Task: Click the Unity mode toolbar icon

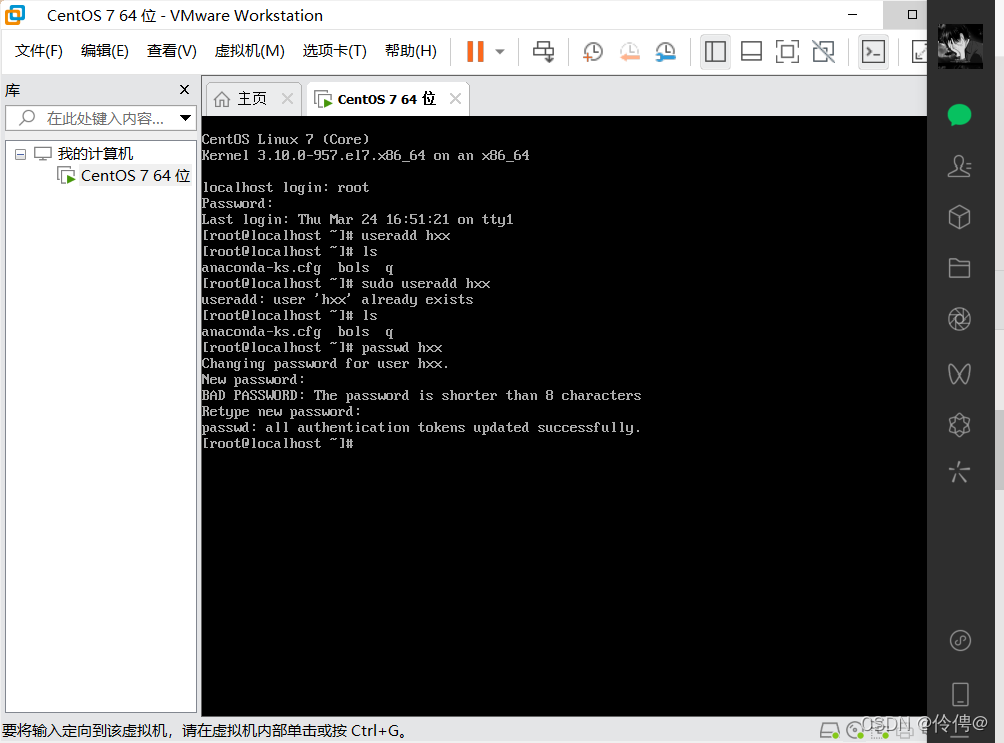Action: point(823,51)
